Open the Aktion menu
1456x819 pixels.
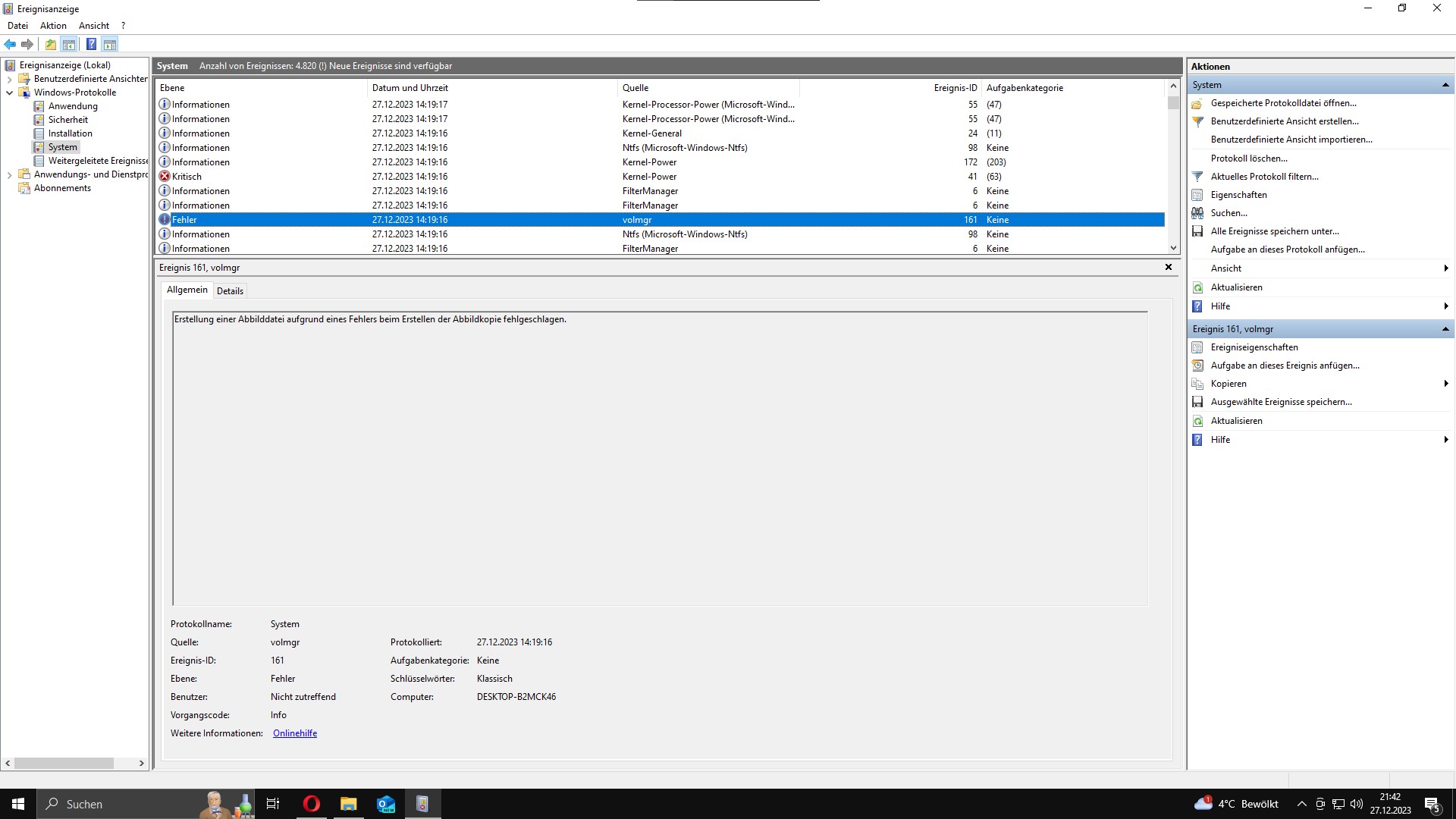[53, 26]
